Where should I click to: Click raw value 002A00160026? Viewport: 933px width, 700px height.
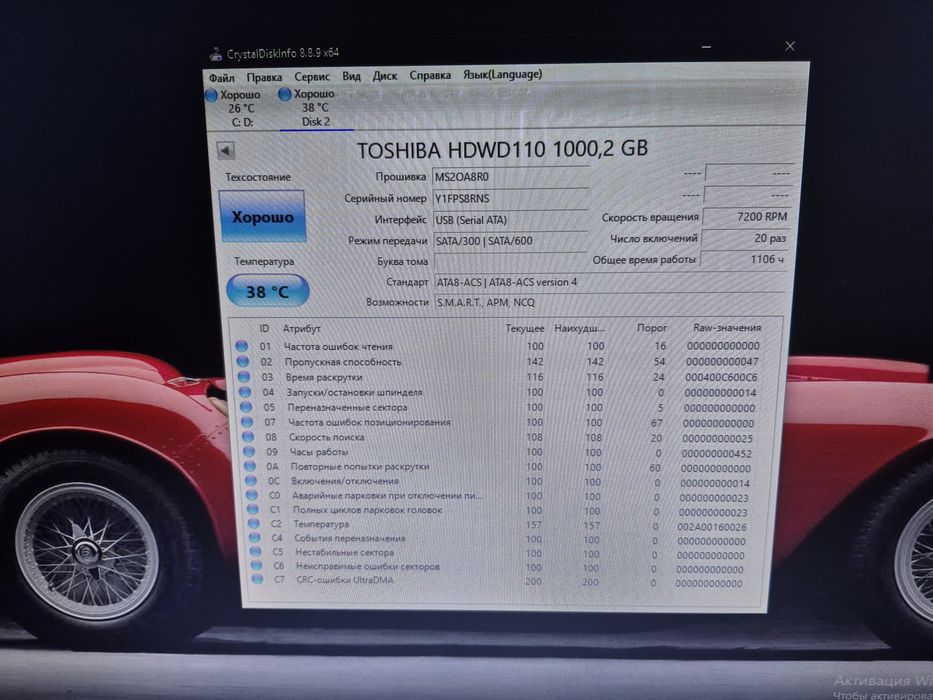(712, 527)
